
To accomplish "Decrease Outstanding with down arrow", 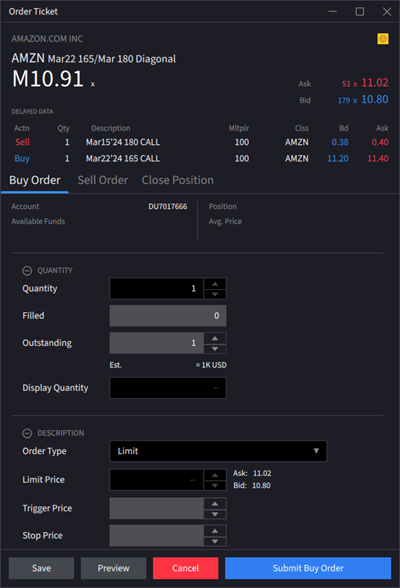I will tap(215, 348).
